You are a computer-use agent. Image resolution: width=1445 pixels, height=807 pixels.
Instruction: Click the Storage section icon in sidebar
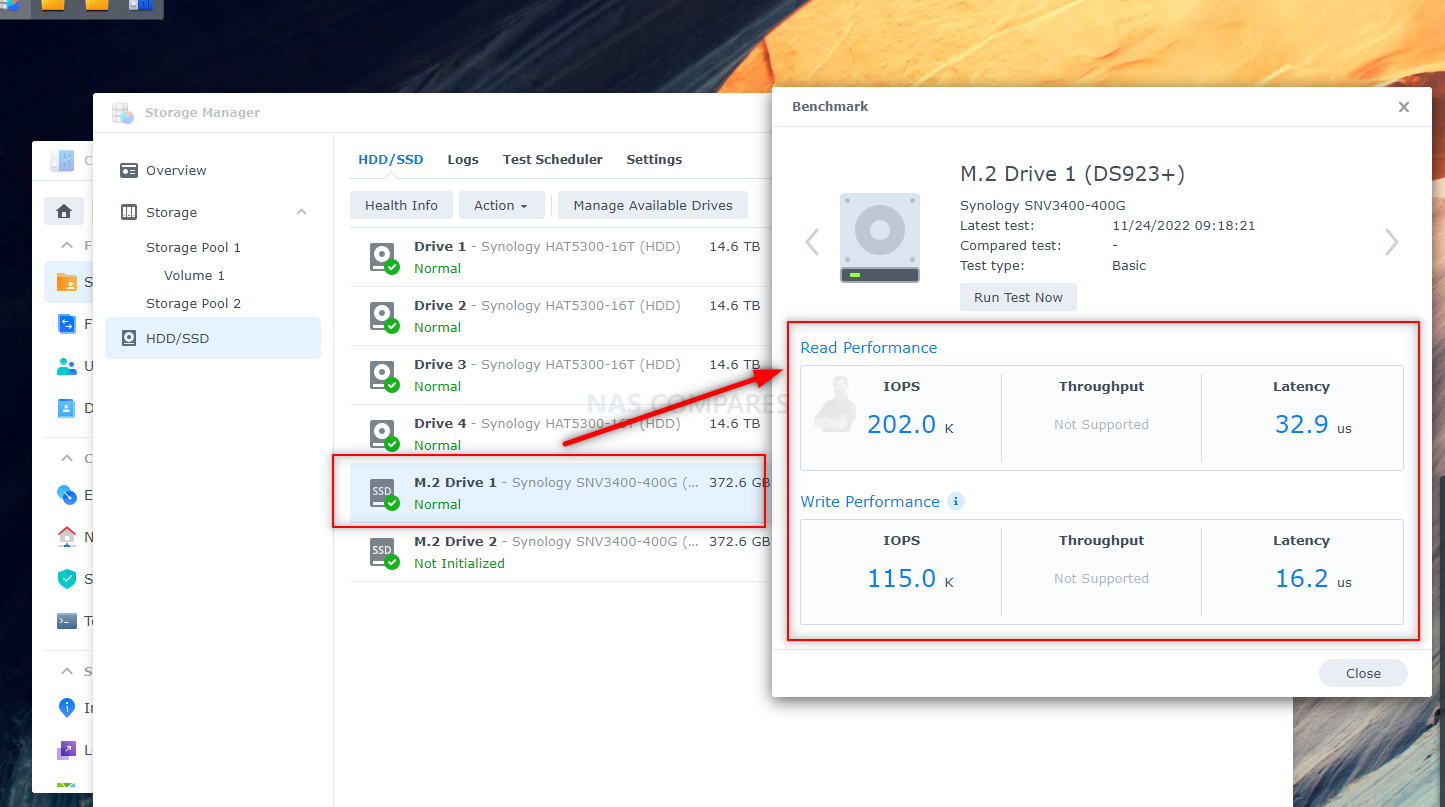pos(129,212)
